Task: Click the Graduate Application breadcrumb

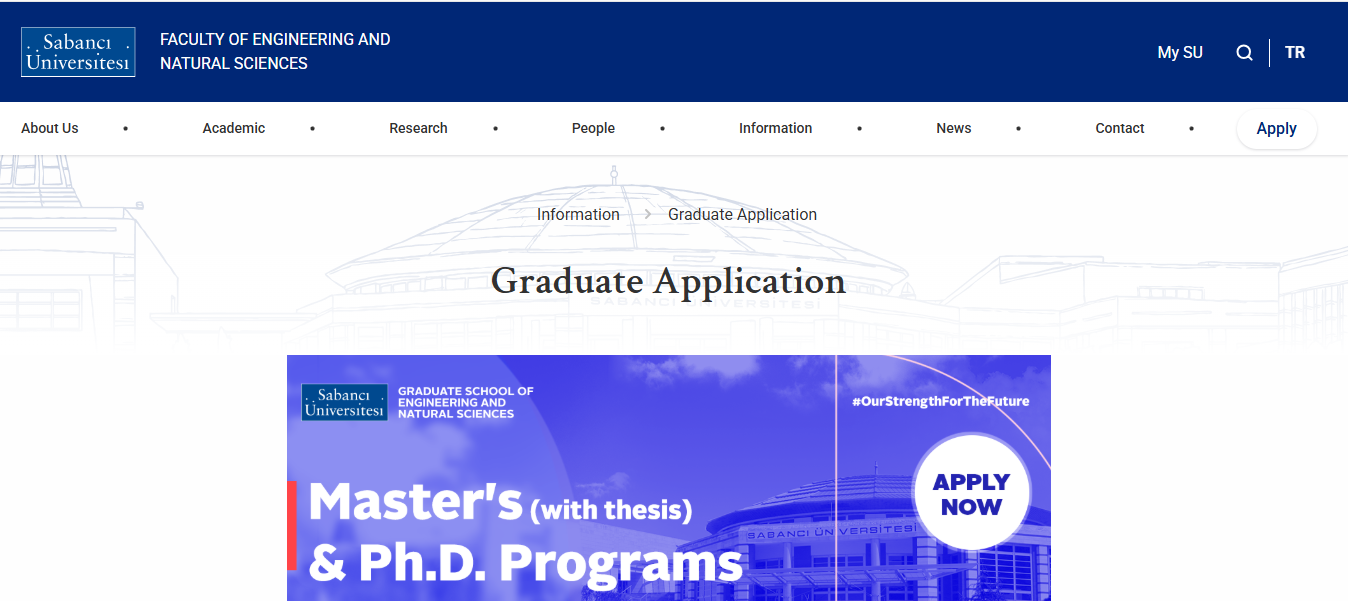Action: tap(742, 215)
